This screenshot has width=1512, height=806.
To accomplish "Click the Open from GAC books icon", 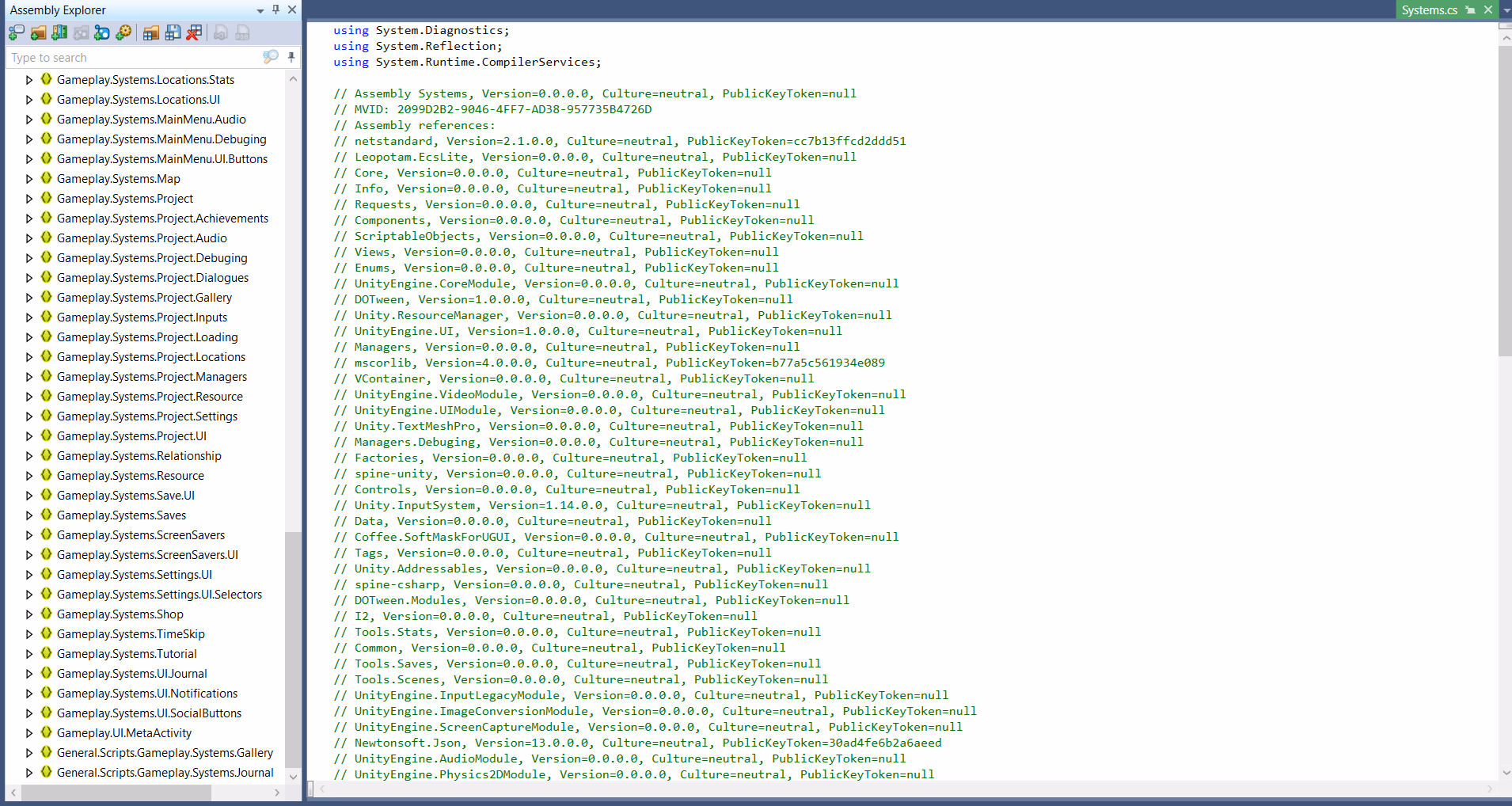I will click(59, 32).
